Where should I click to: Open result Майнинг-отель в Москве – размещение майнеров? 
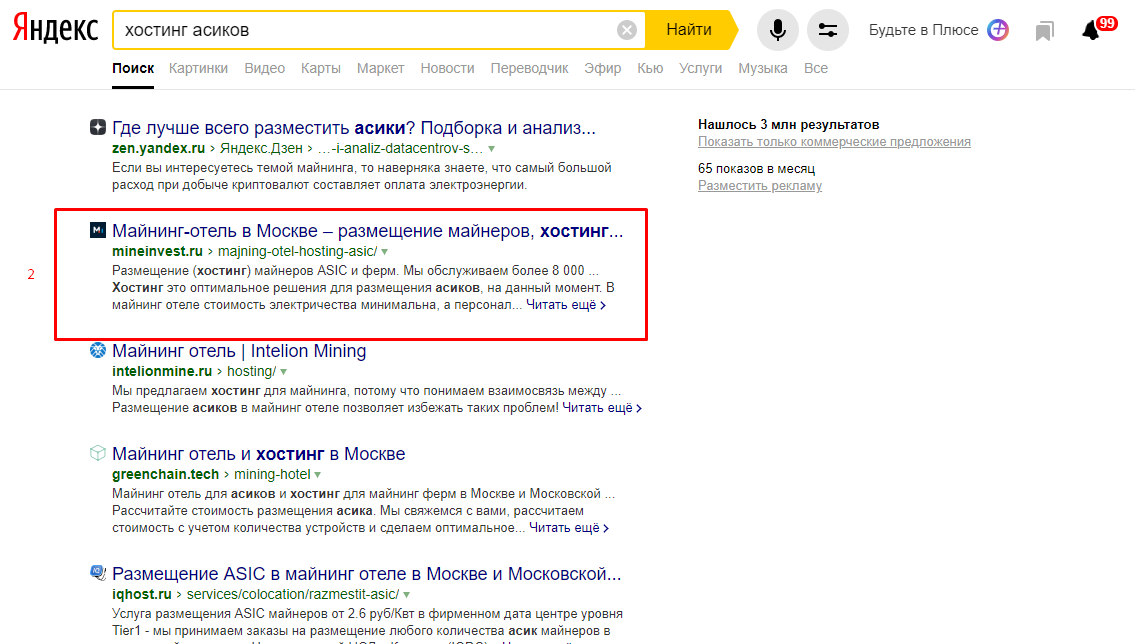click(x=367, y=231)
